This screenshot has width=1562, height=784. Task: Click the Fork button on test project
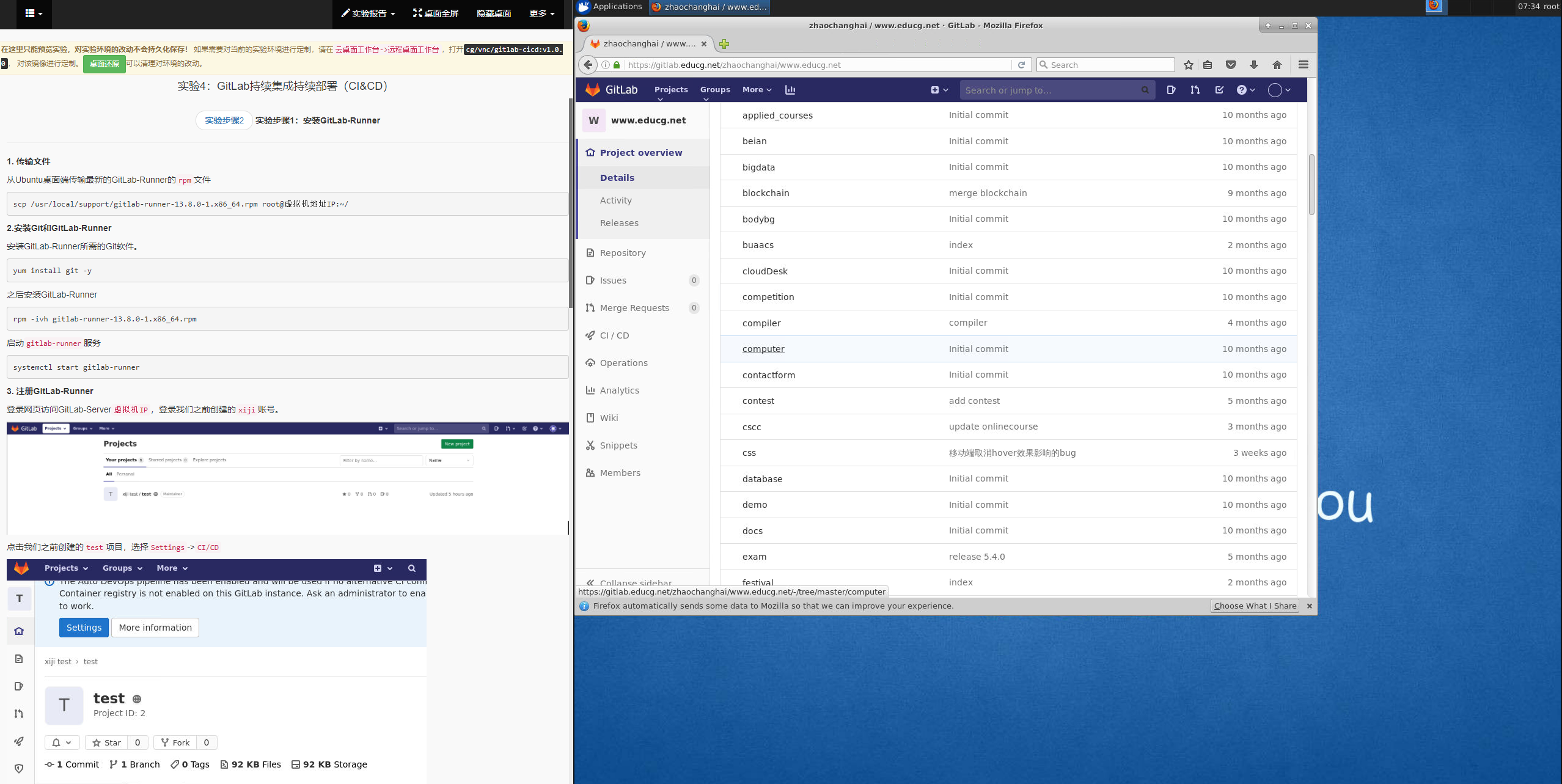click(x=175, y=742)
